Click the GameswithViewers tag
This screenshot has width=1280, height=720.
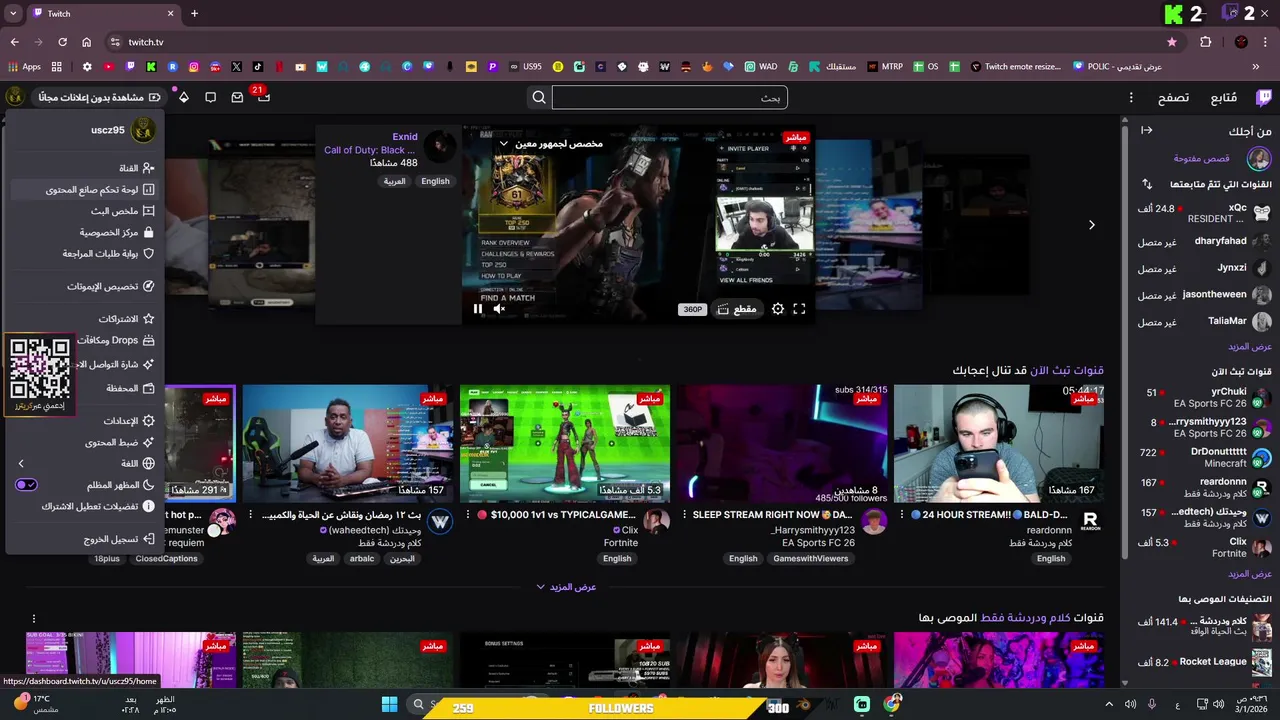click(810, 559)
